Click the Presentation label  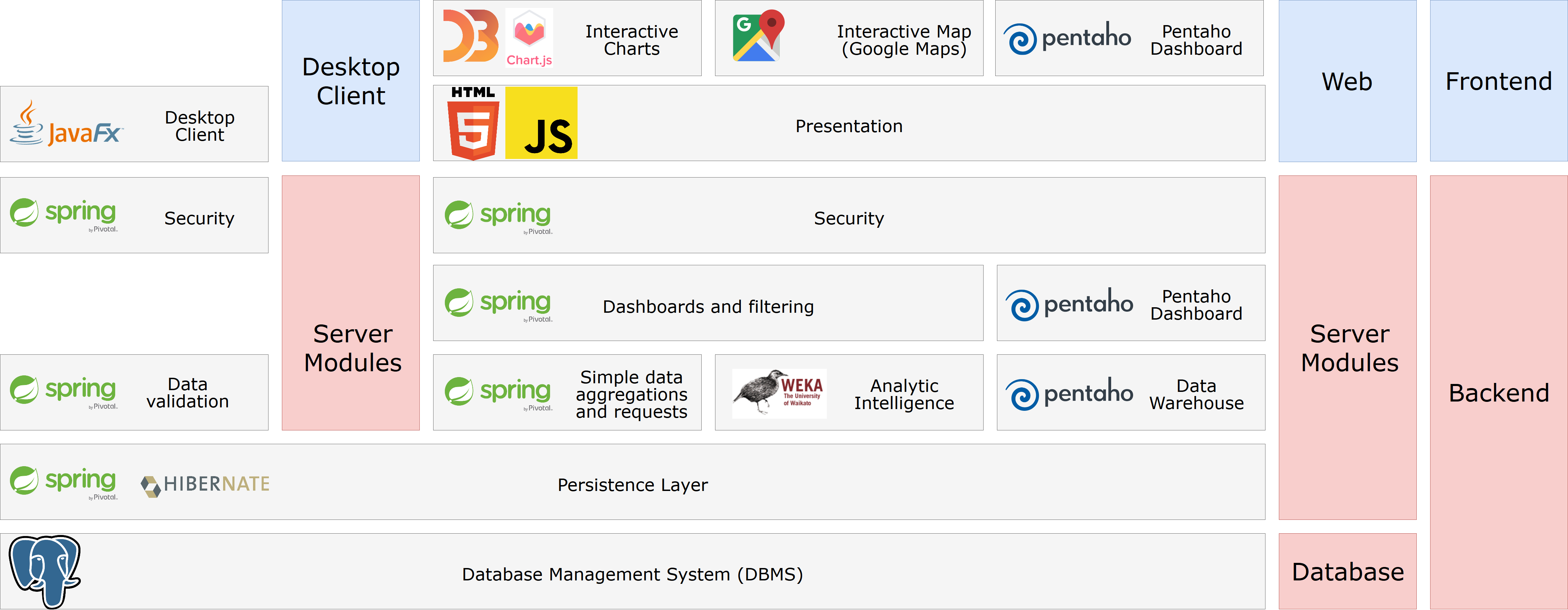click(848, 126)
